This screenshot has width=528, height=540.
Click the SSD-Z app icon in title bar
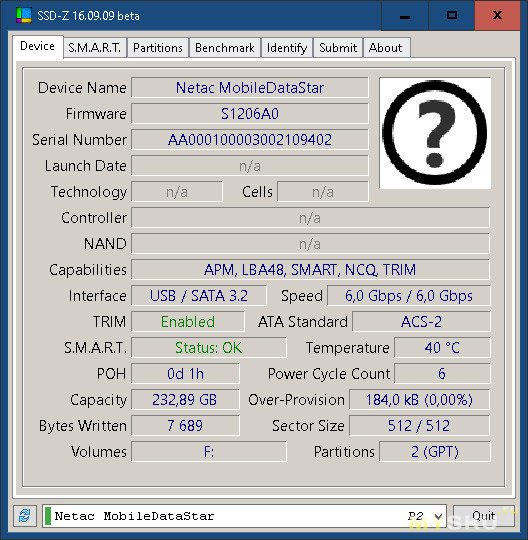pyautogui.click(x=24, y=15)
